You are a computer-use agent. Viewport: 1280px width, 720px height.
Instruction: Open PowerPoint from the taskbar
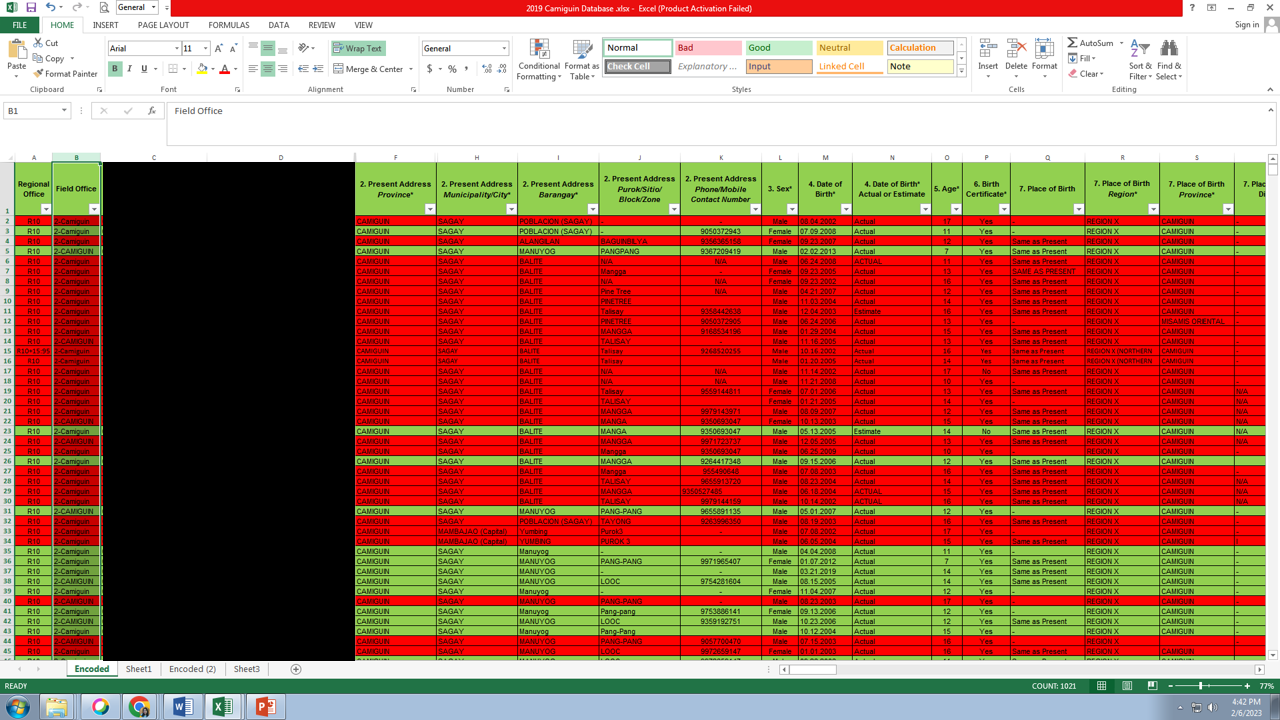[x=265, y=707]
